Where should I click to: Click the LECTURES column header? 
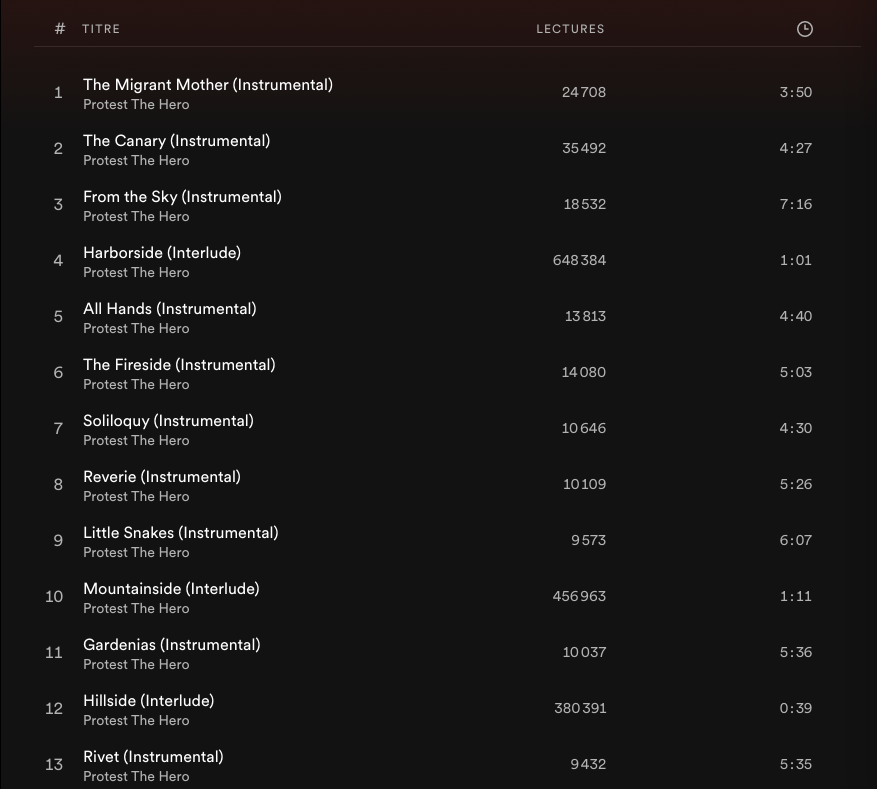coord(570,29)
